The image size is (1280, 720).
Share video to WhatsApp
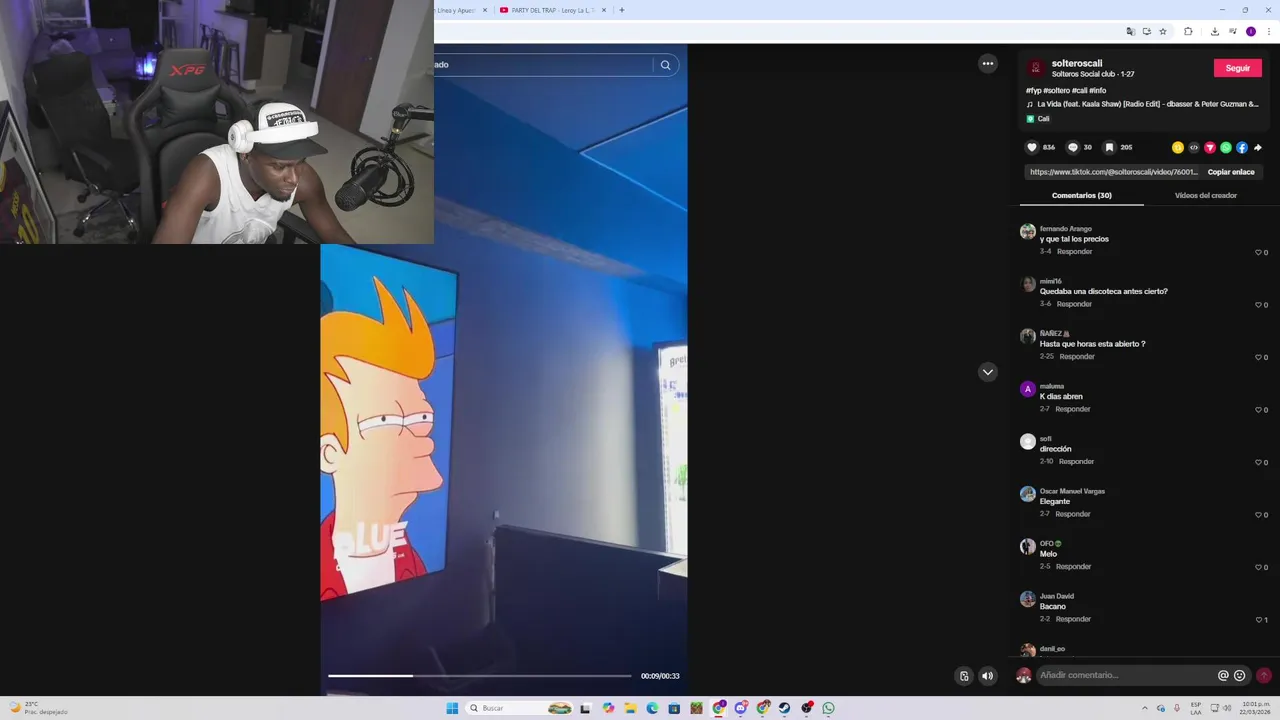click(1225, 147)
